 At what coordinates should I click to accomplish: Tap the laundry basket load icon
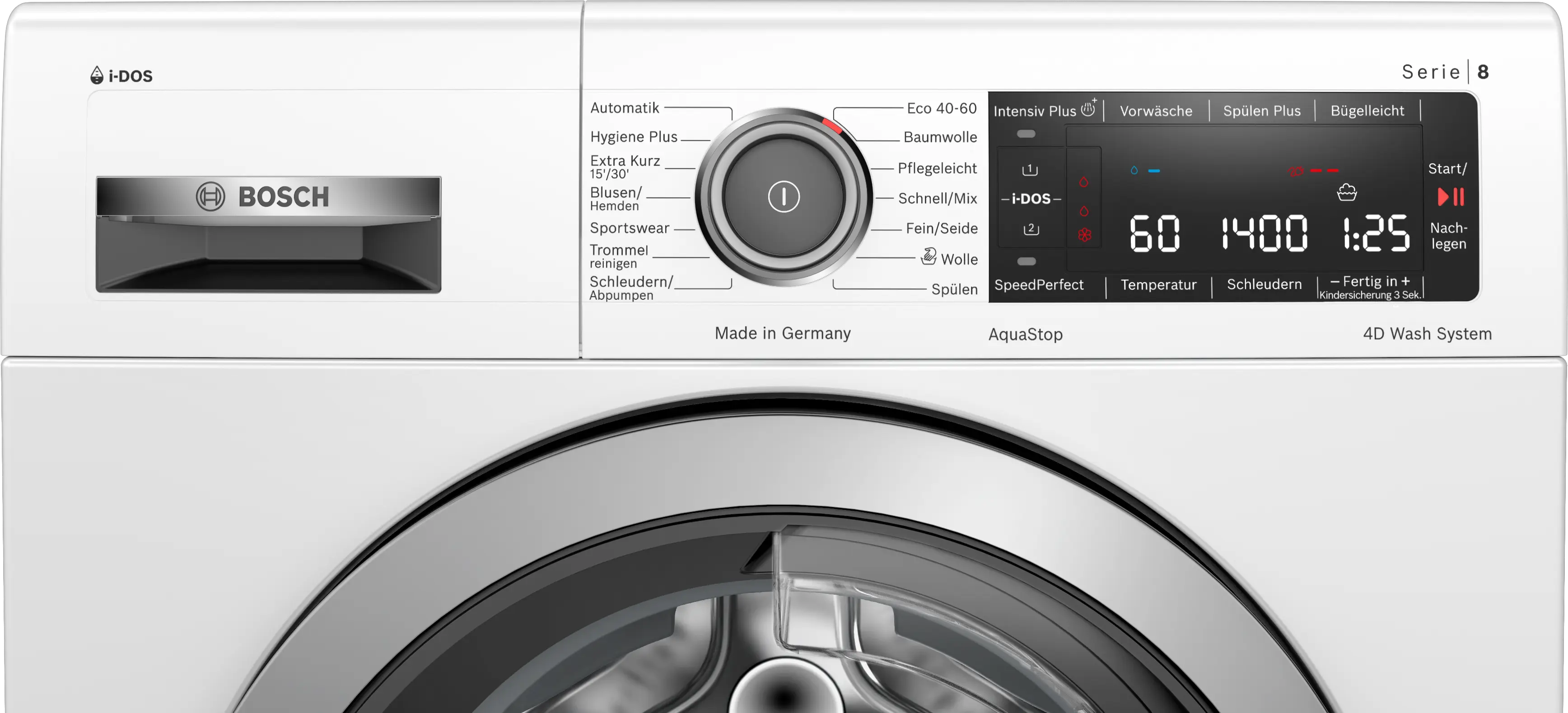click(x=1346, y=193)
